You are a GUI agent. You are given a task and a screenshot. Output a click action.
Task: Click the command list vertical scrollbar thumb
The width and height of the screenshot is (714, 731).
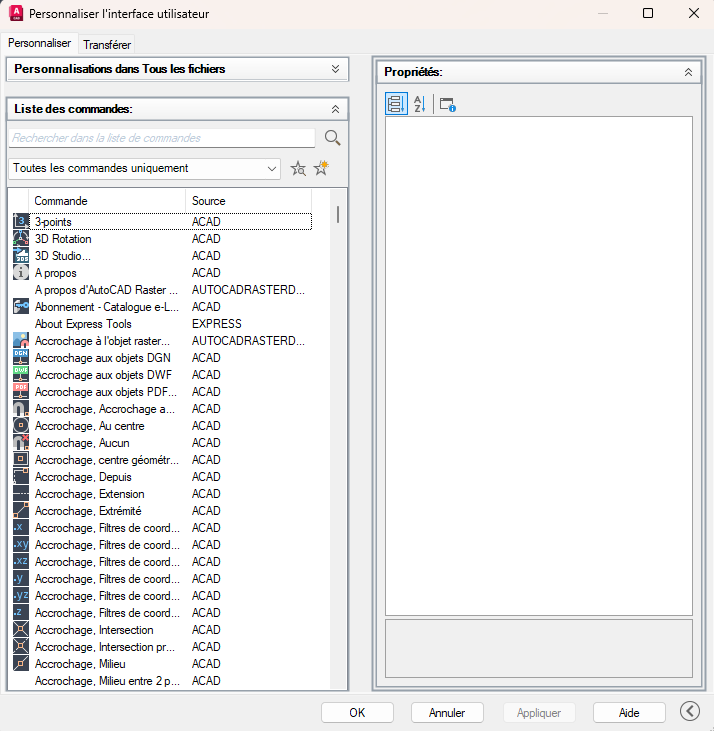[338, 214]
